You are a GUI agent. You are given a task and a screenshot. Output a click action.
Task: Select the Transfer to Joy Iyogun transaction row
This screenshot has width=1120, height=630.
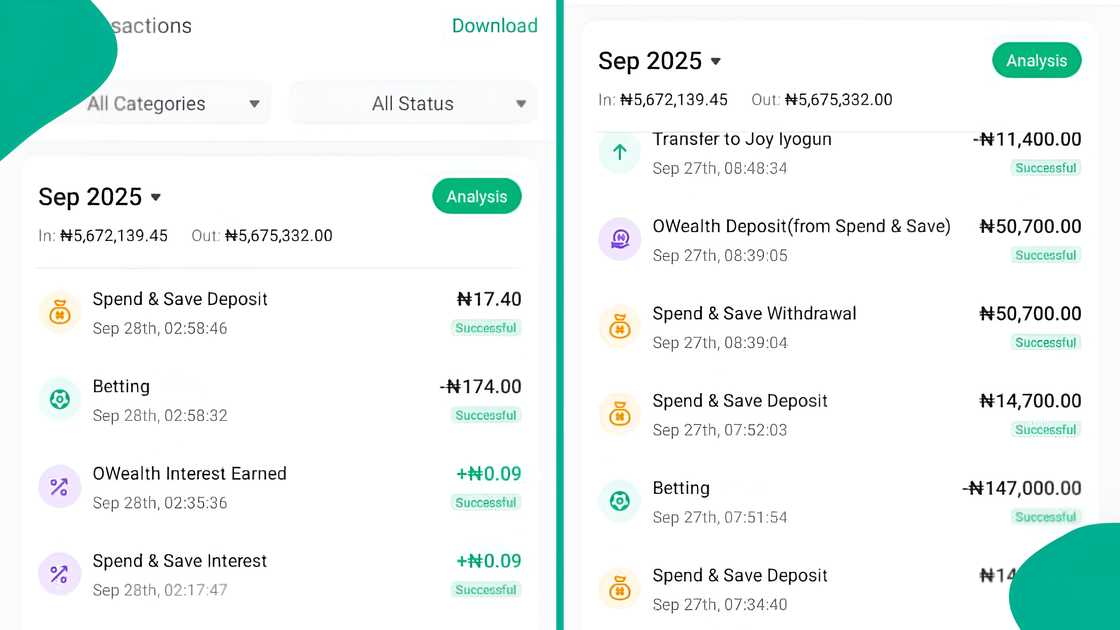pyautogui.click(x=800, y=152)
